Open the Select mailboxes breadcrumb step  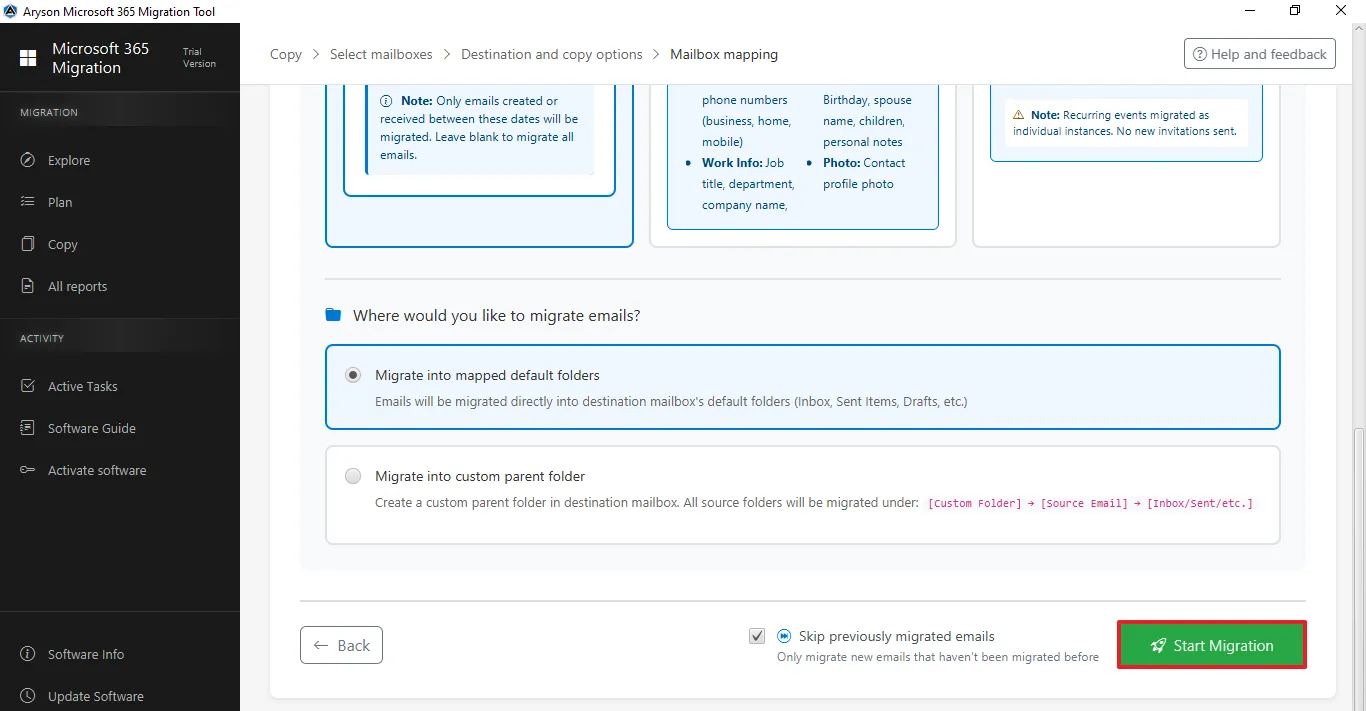(381, 54)
